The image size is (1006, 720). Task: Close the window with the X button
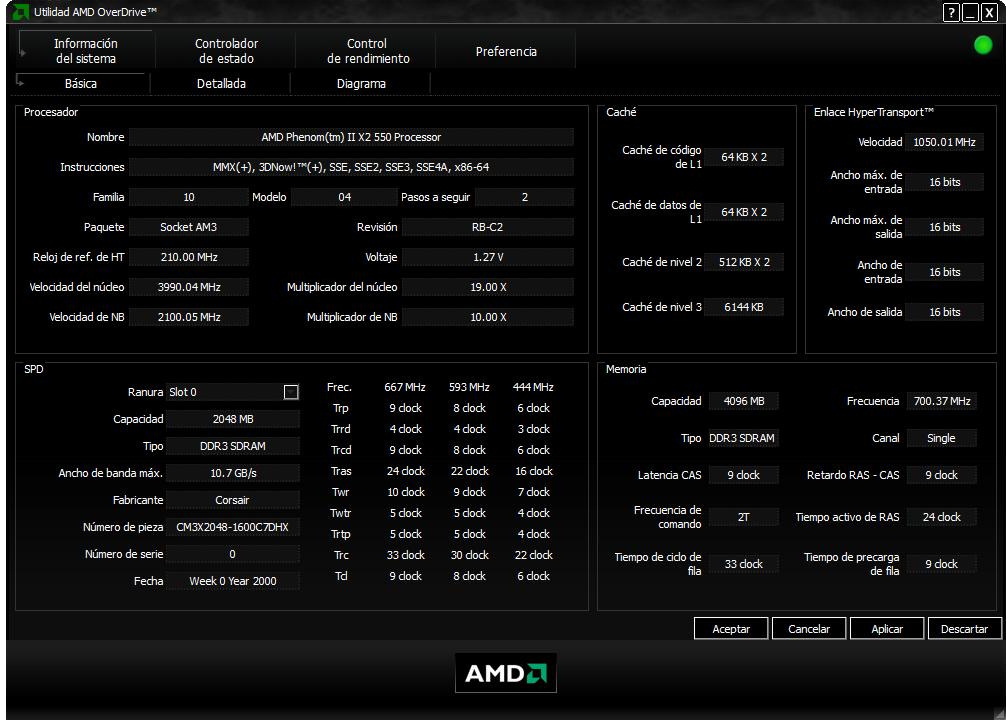point(989,12)
